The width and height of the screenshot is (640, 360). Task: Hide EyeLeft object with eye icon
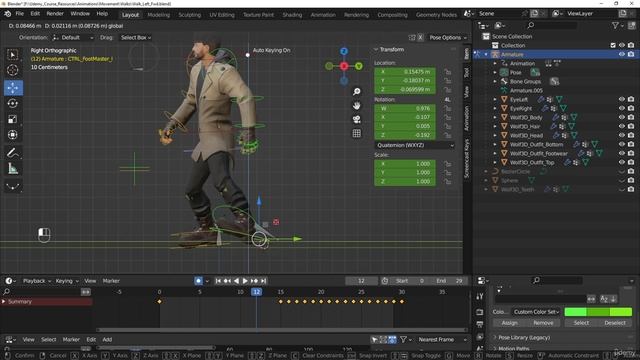point(622,99)
